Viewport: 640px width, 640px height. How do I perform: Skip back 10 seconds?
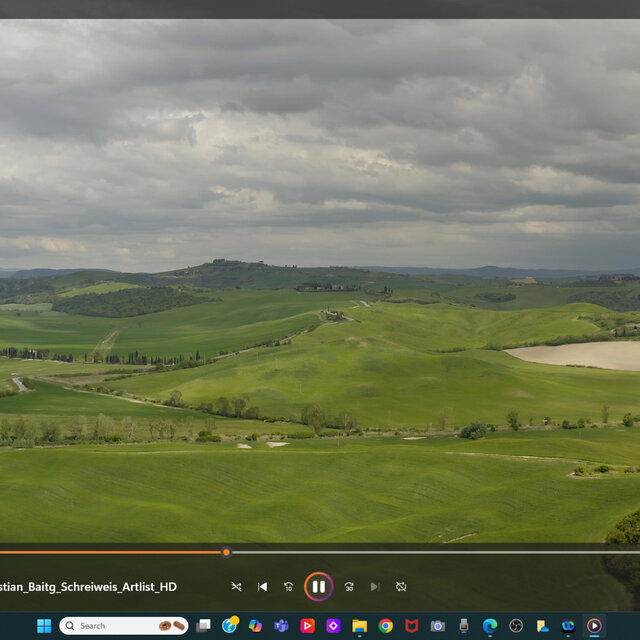click(x=289, y=587)
